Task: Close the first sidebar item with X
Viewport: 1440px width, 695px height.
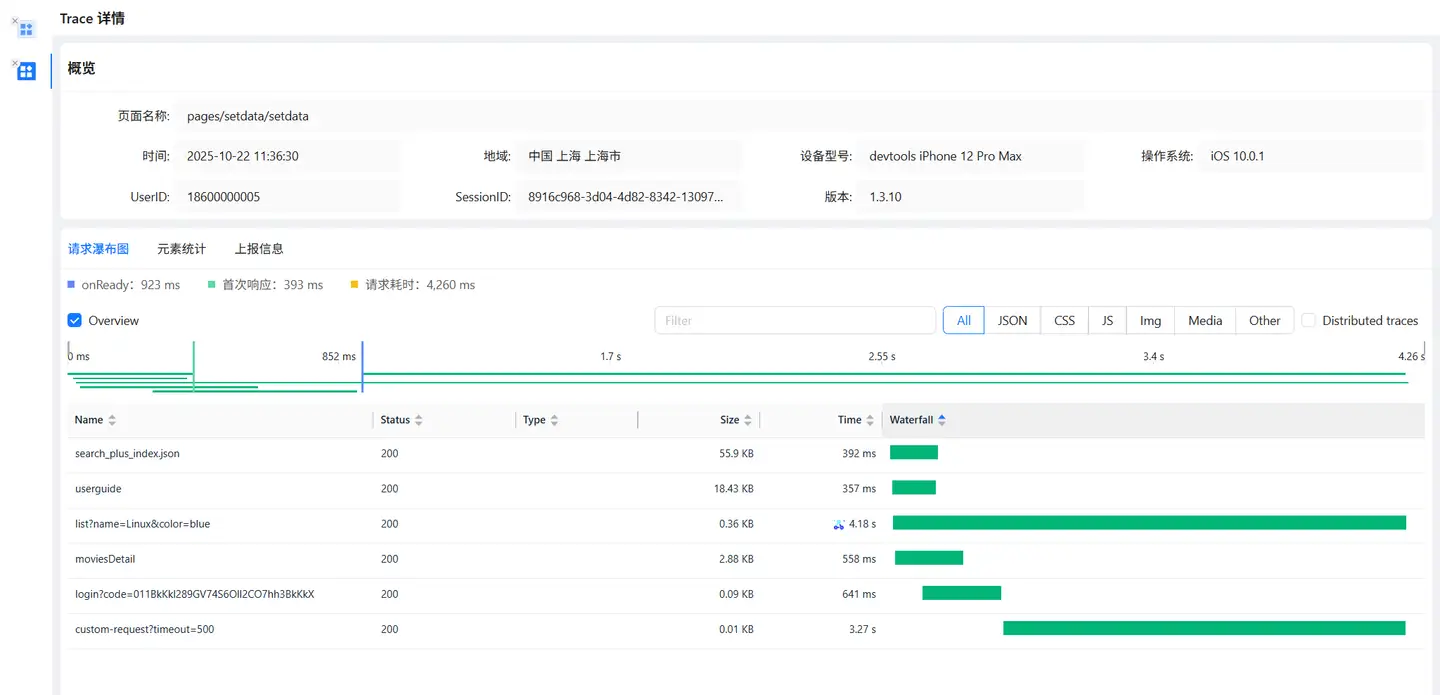Action: click(x=14, y=20)
